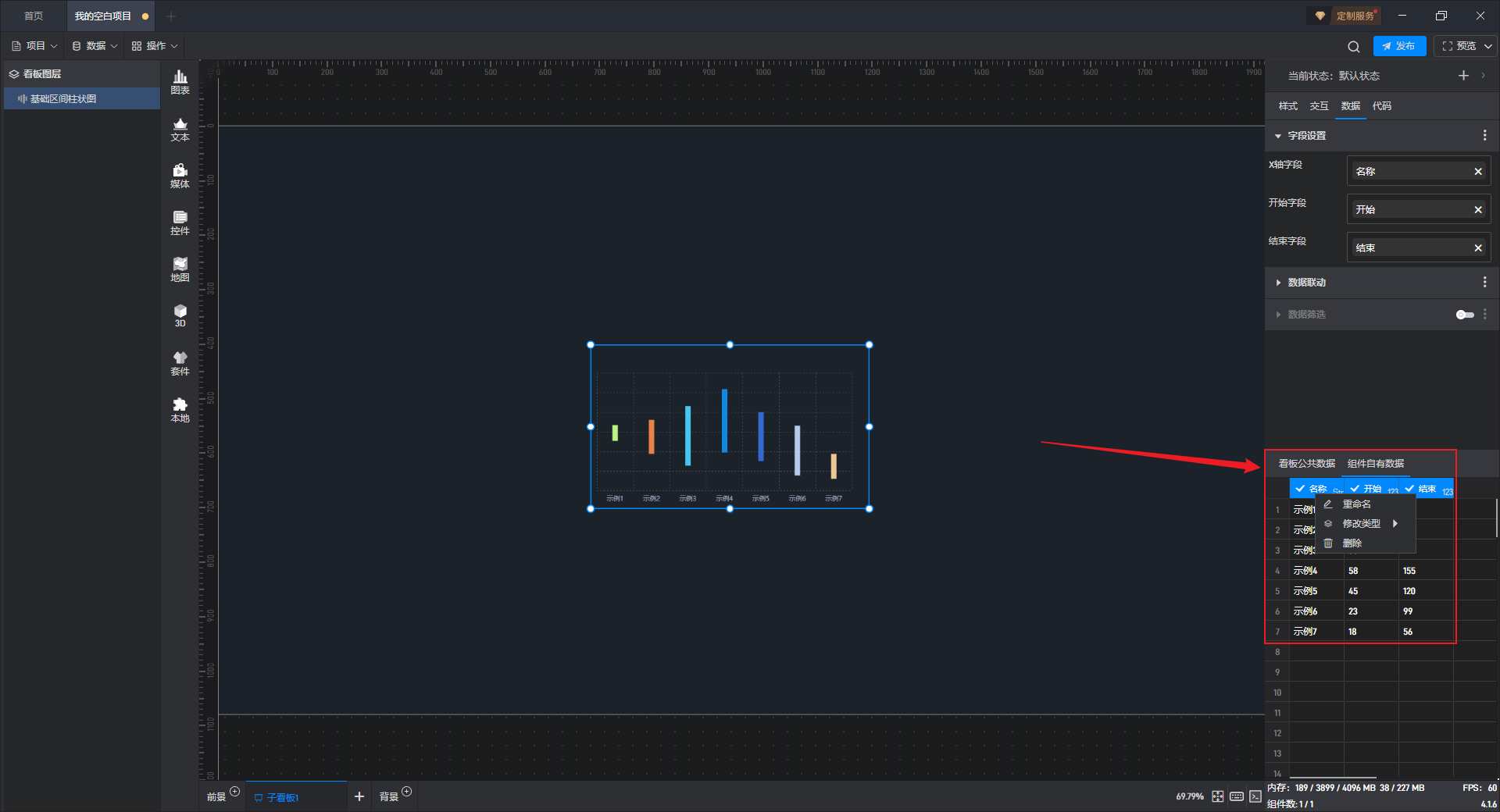This screenshot has width=1500, height=812.
Task: Open the 图表 chart components panel
Action: click(x=180, y=82)
